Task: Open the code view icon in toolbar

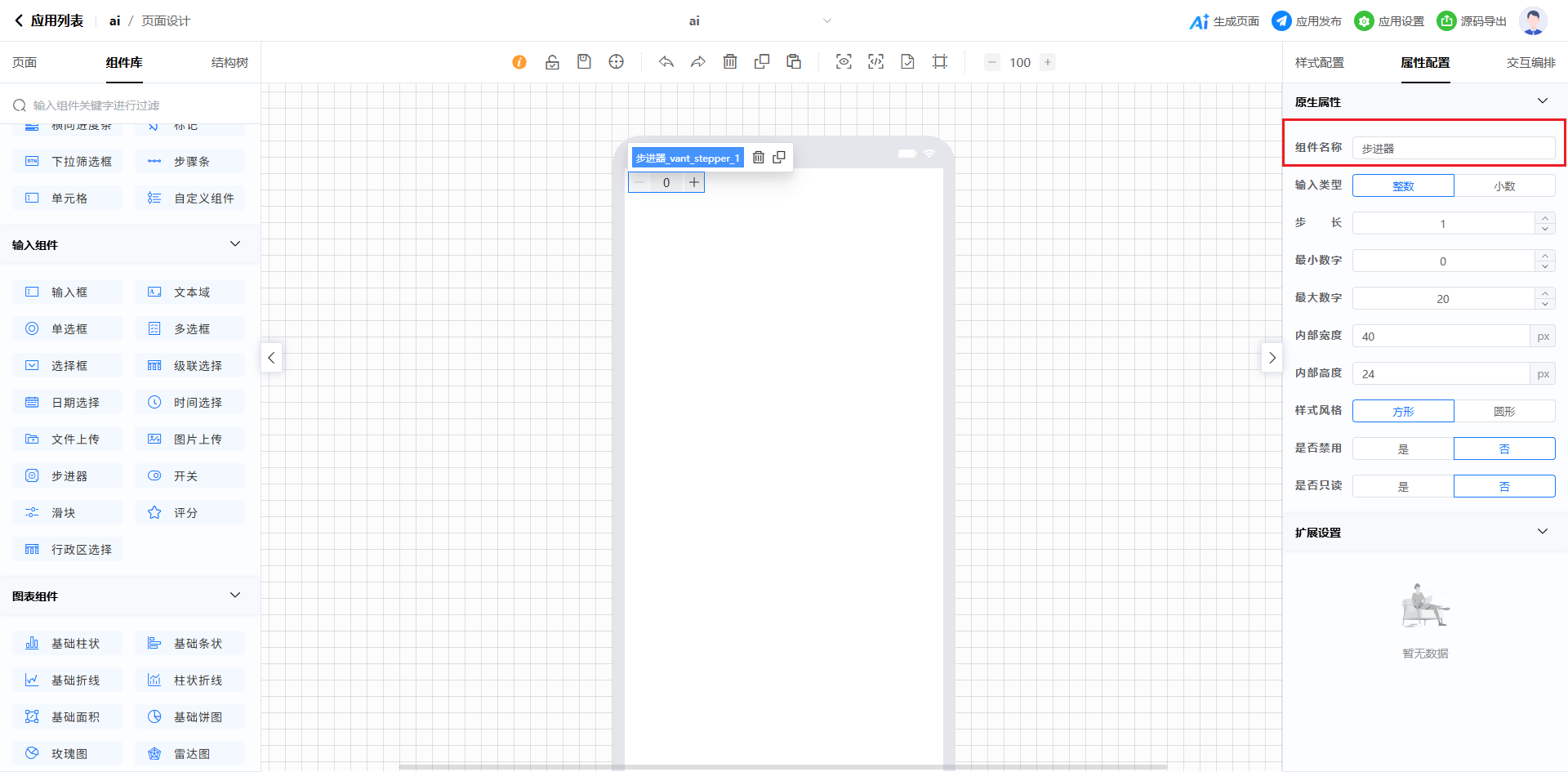Action: click(875, 62)
